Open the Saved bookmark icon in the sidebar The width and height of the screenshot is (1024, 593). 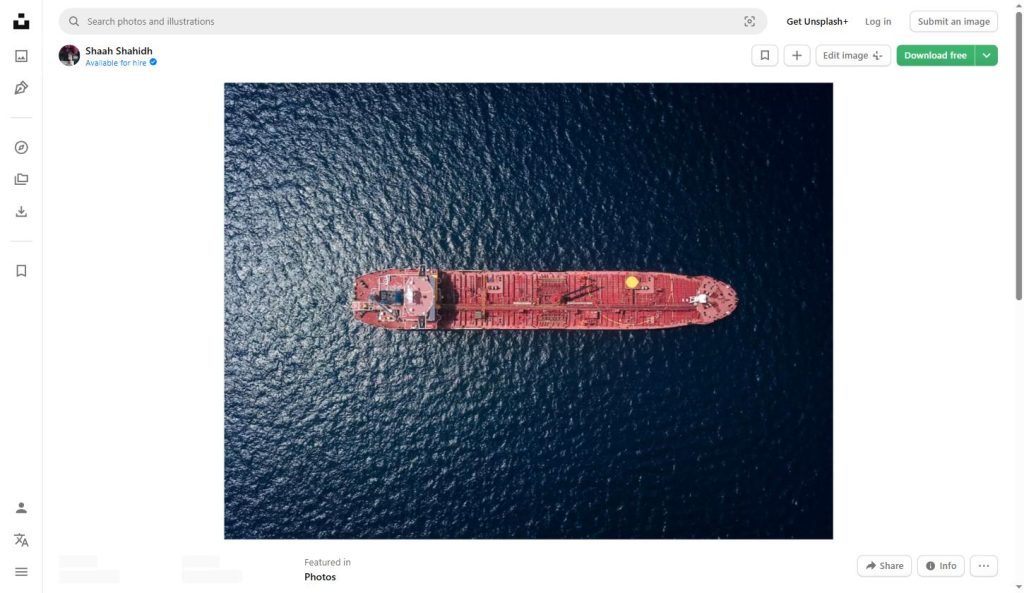[x=21, y=271]
